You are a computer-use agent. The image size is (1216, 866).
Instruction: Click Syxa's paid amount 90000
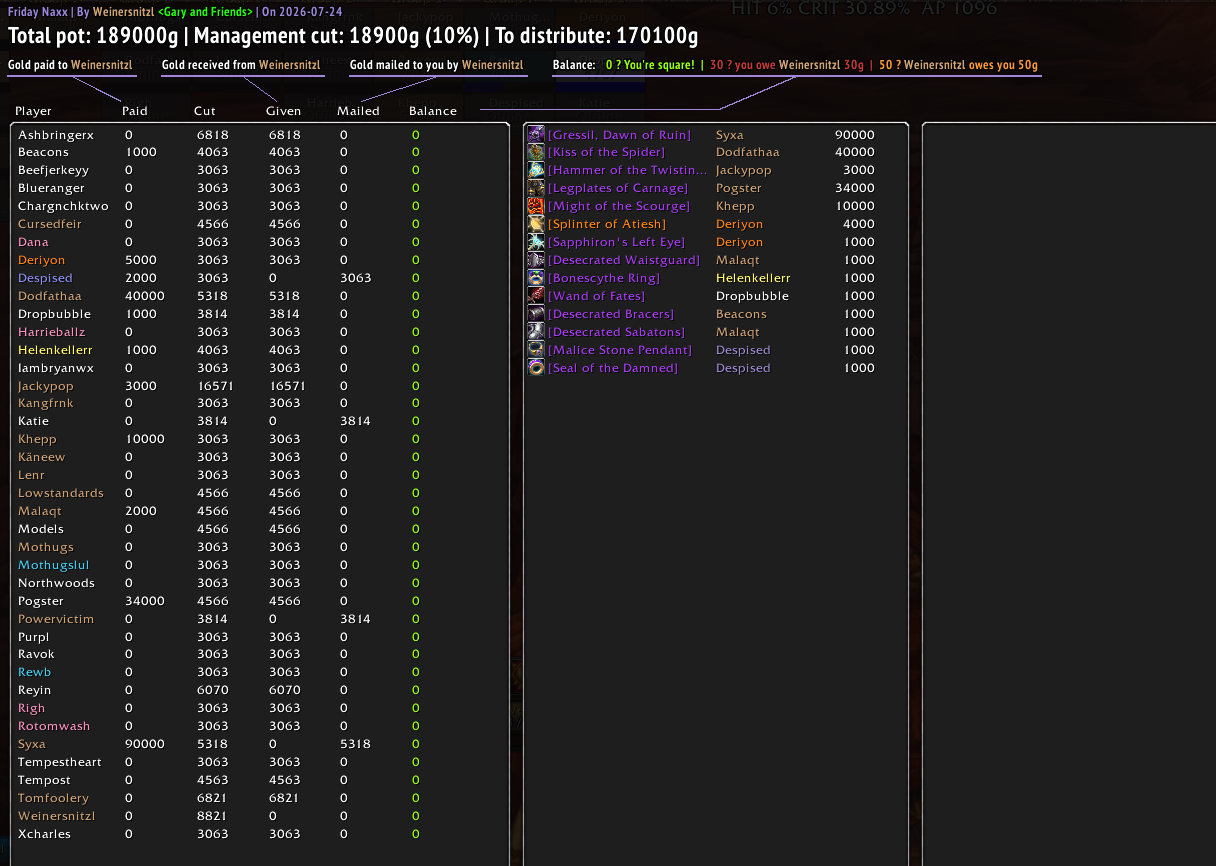(x=145, y=745)
